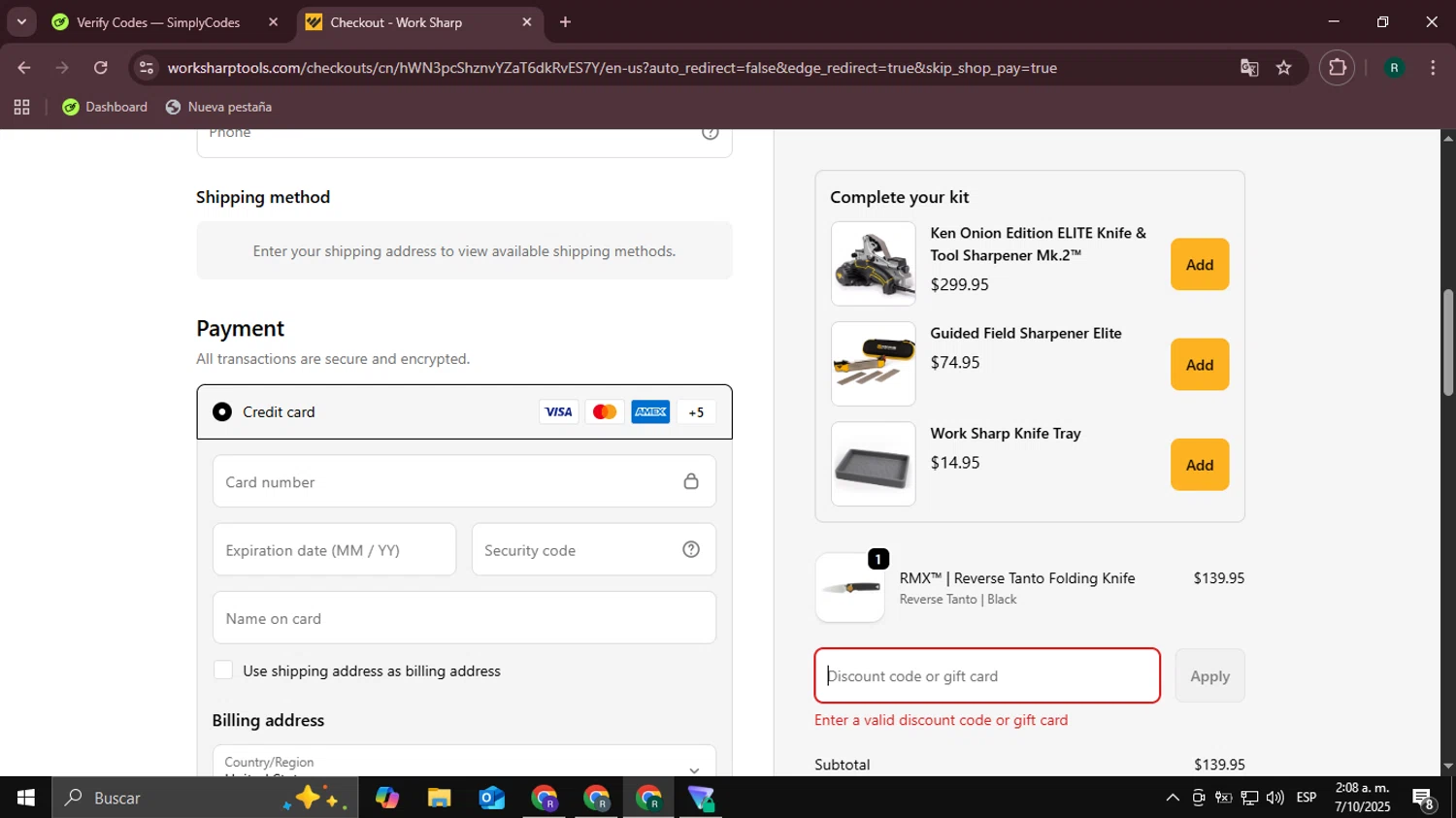
Task: Click the Mastercard logo
Action: pyautogui.click(x=605, y=411)
